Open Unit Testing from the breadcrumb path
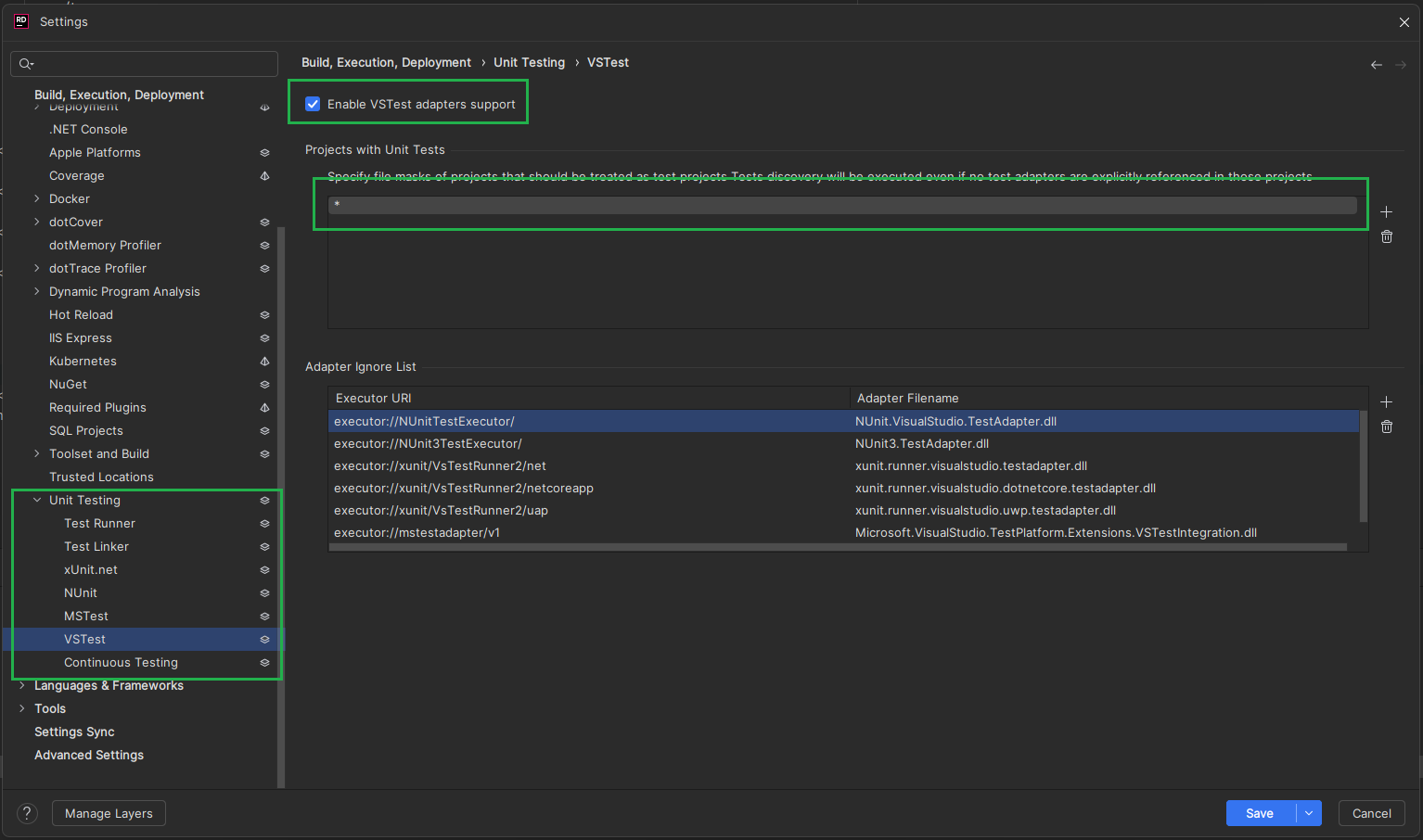 click(x=529, y=62)
